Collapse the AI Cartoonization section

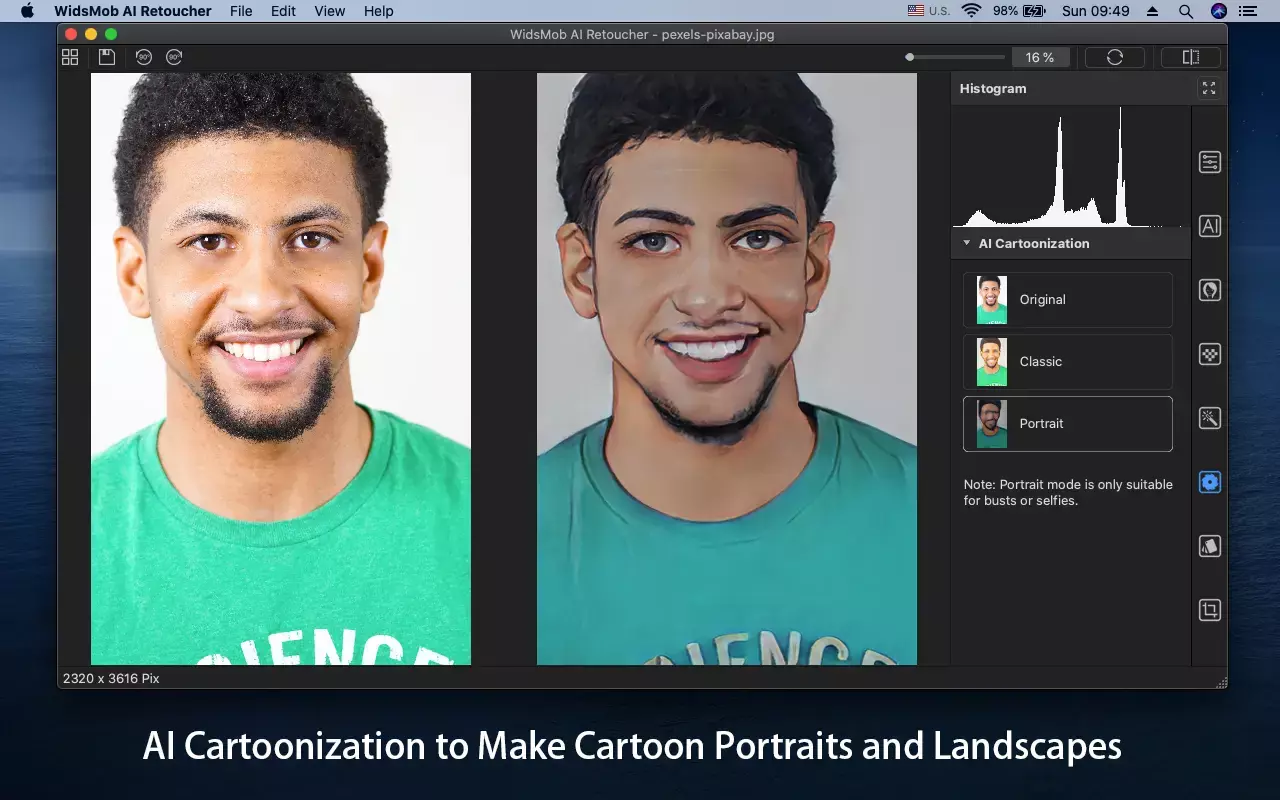(x=967, y=243)
